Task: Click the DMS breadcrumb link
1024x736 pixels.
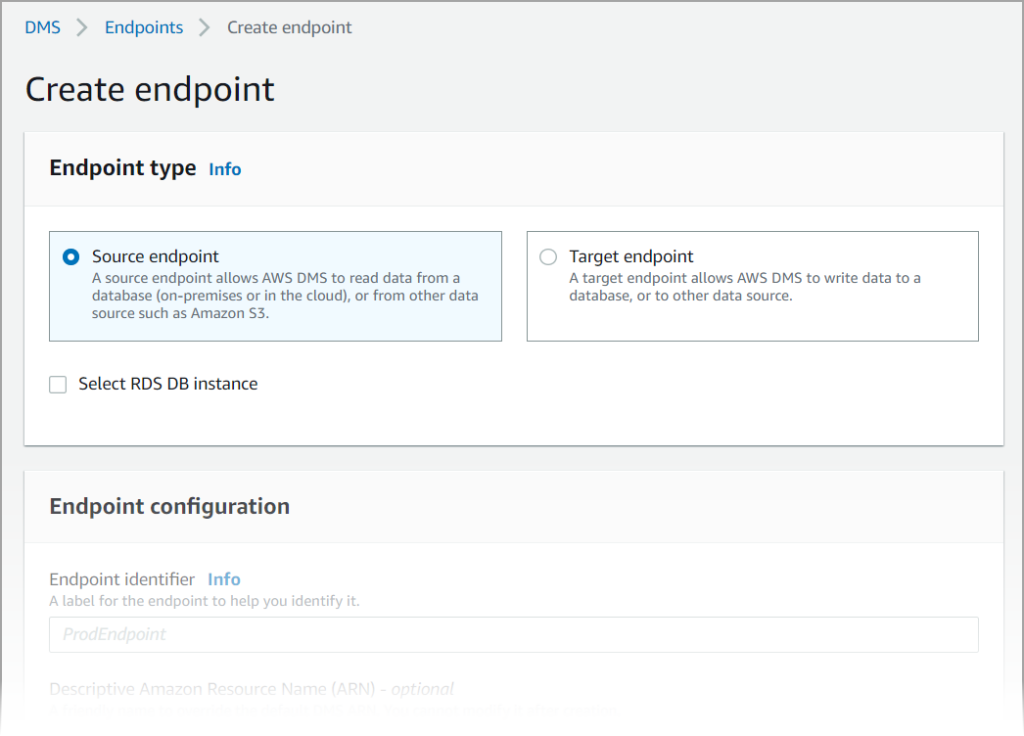Action: point(43,28)
